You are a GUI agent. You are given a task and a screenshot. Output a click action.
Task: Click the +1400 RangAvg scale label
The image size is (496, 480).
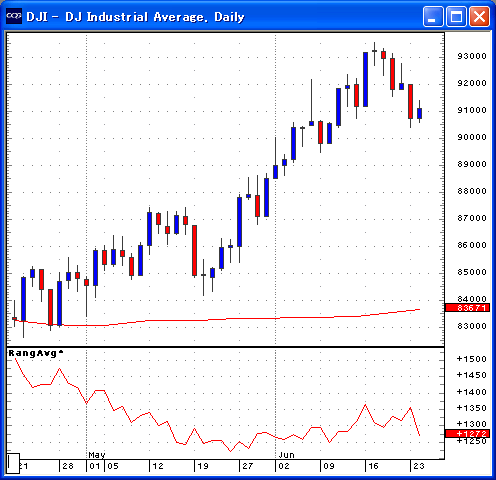pos(471,392)
